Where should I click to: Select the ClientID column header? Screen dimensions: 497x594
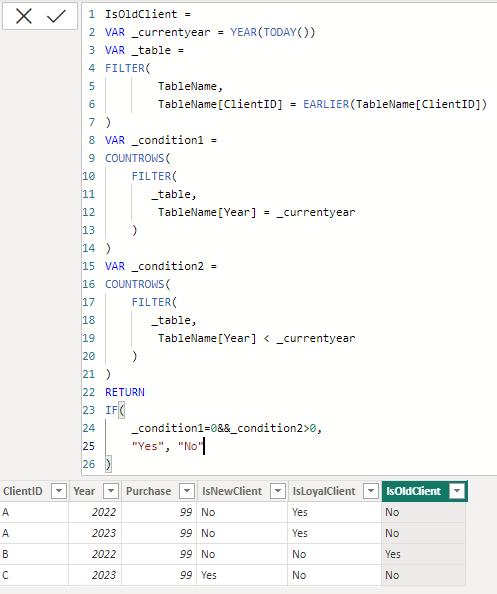23,491
